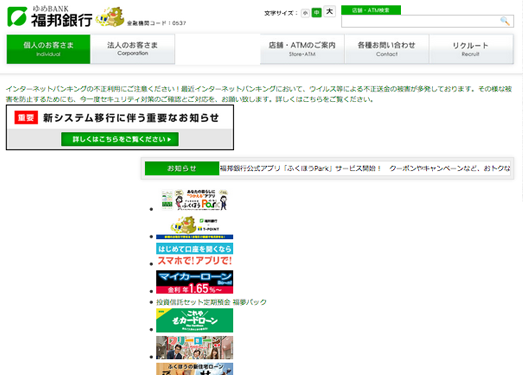Open the ふくほうの新住宅ローン banner
The width and height of the screenshot is (523, 375).
pos(194,369)
